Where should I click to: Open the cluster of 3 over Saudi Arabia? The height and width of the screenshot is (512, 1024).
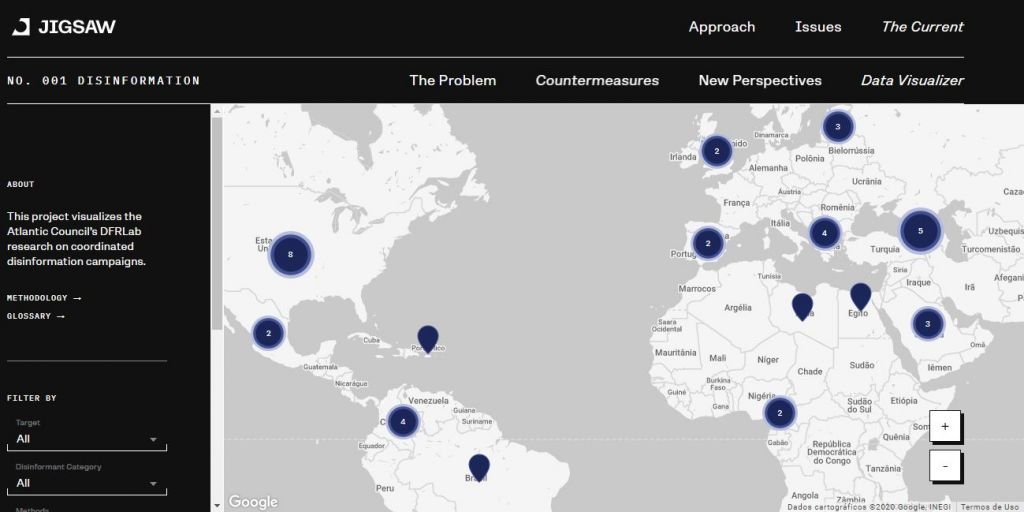coord(927,323)
